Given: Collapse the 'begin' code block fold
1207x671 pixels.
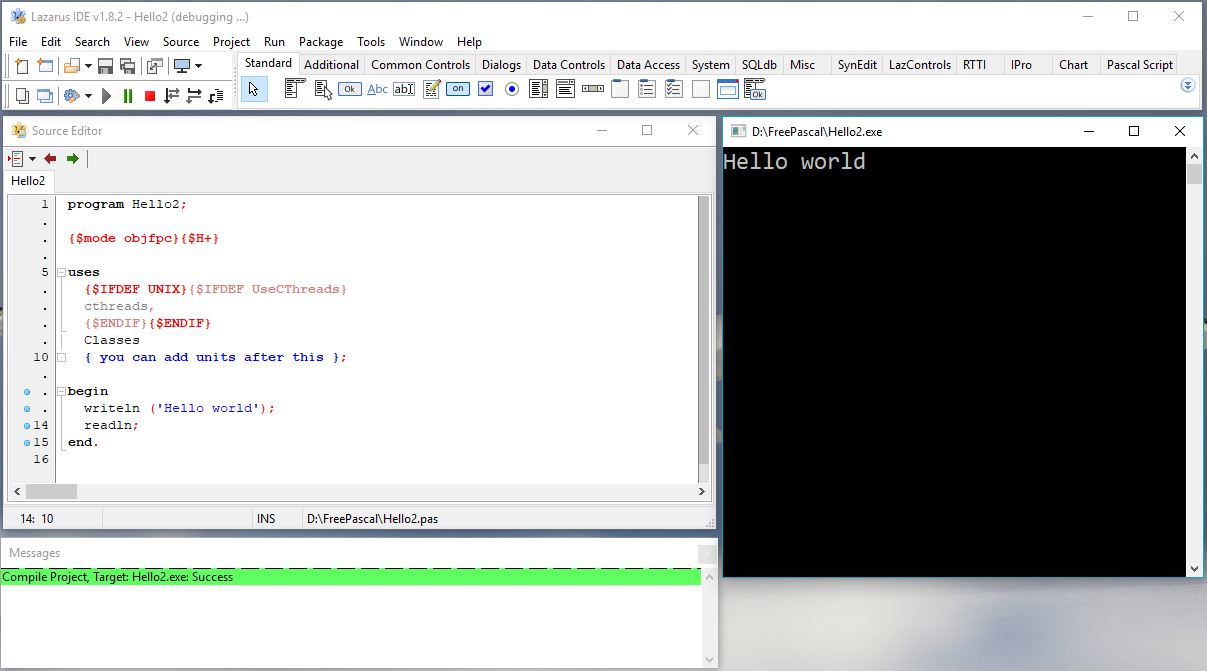Looking at the screenshot, I should click(x=61, y=391).
